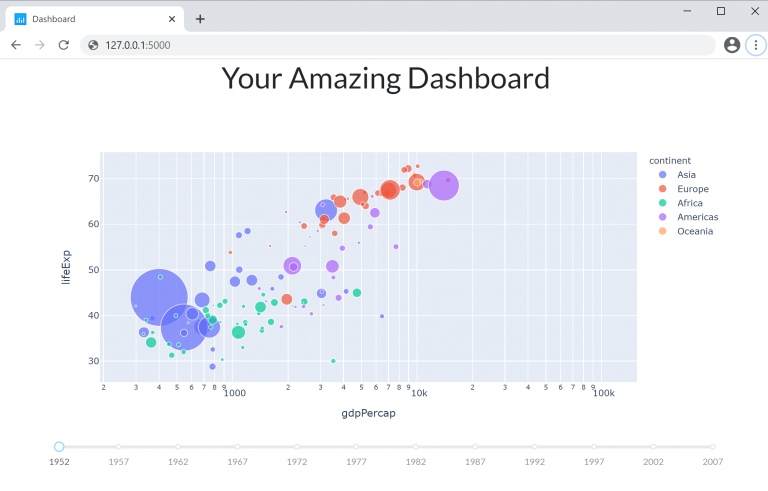Screen dimensions: 768x491
Task: Click the 1952 slider handle
Action: [x=59, y=447]
